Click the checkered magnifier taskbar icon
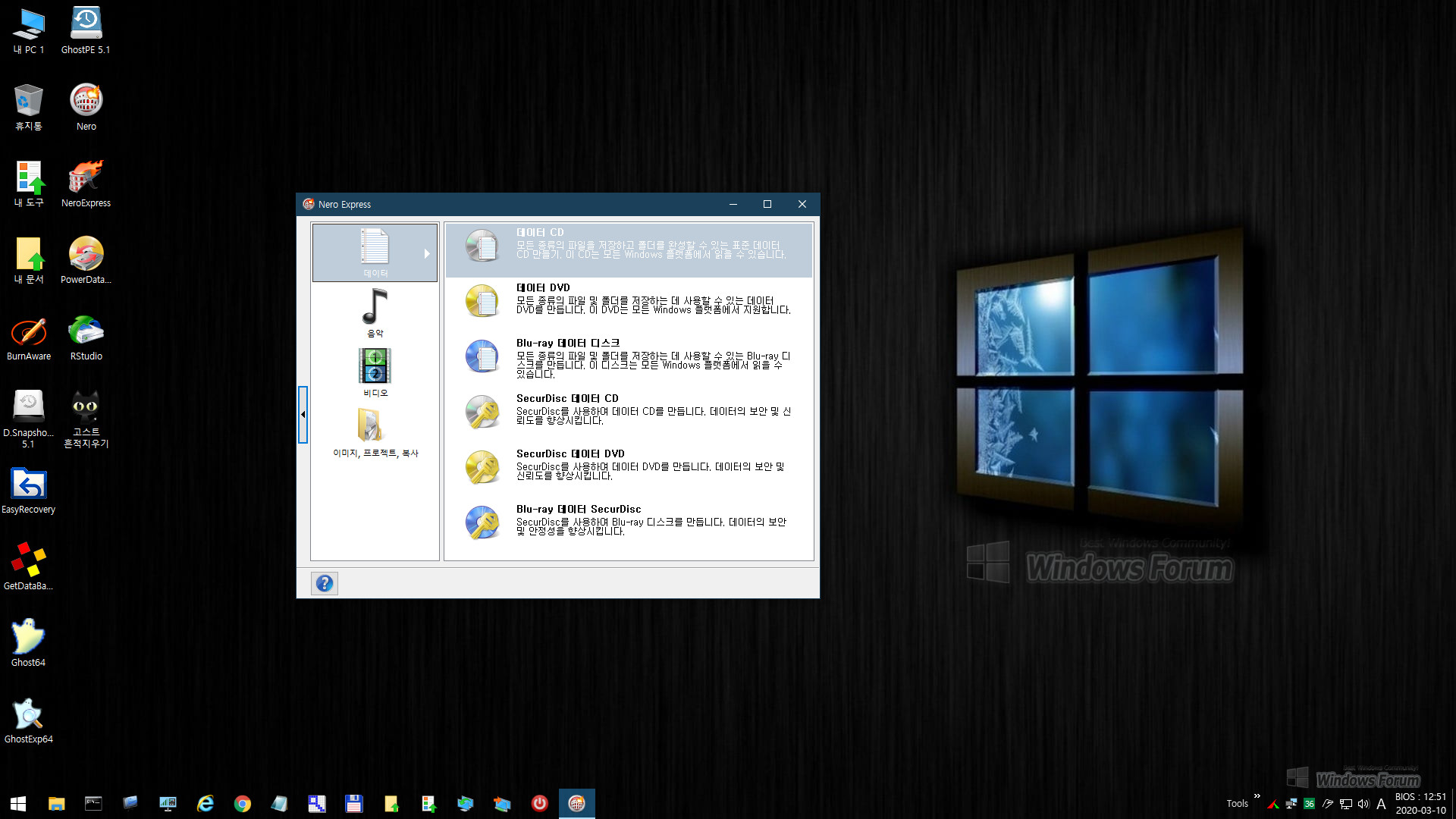Screen dimensions: 1456x819 (x=316, y=804)
